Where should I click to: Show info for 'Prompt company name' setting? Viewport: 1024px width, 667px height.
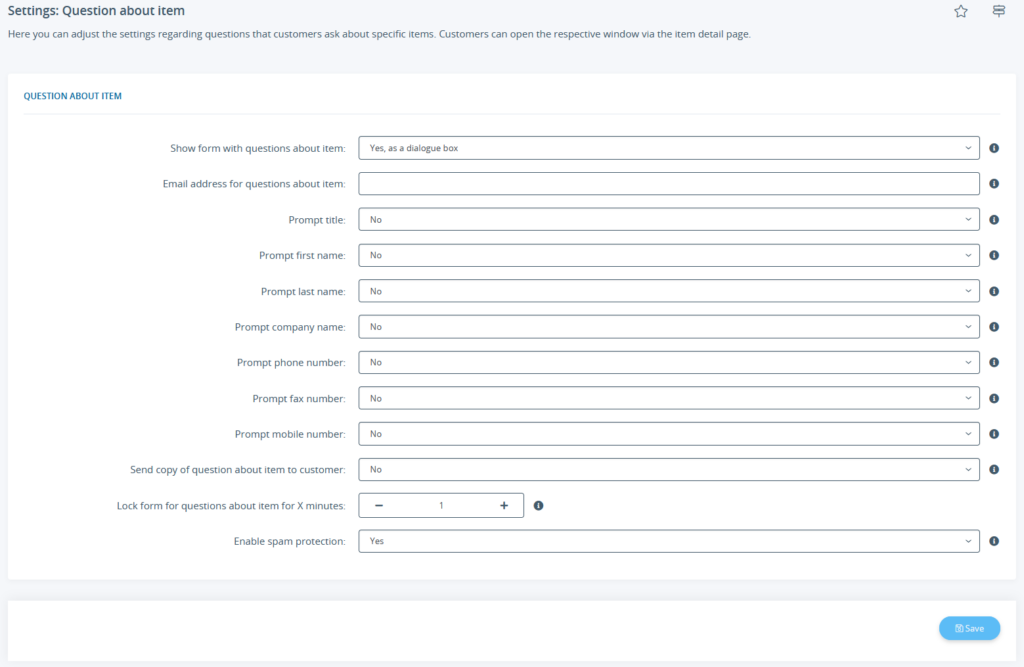(x=994, y=326)
